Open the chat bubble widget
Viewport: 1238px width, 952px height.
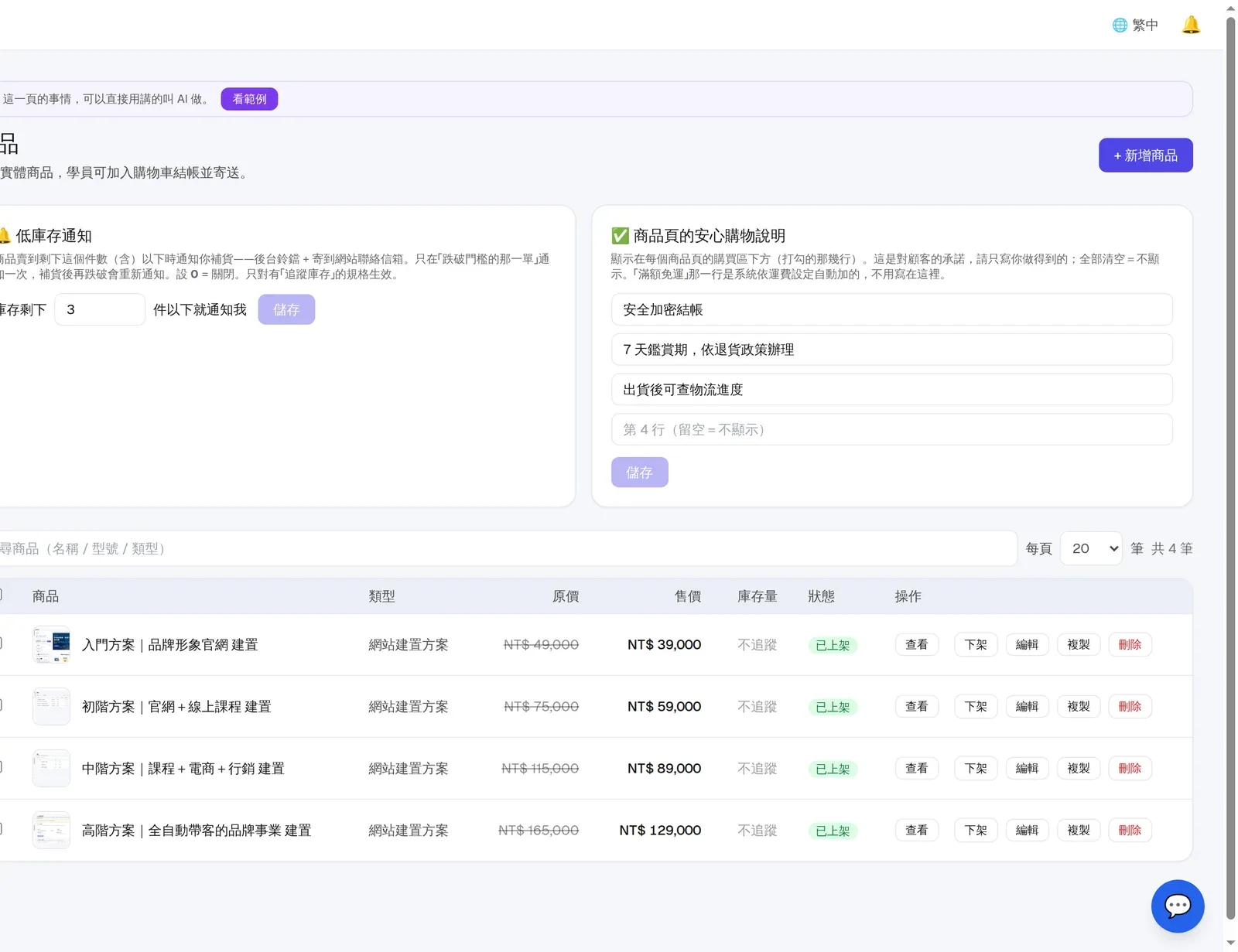coord(1177,906)
